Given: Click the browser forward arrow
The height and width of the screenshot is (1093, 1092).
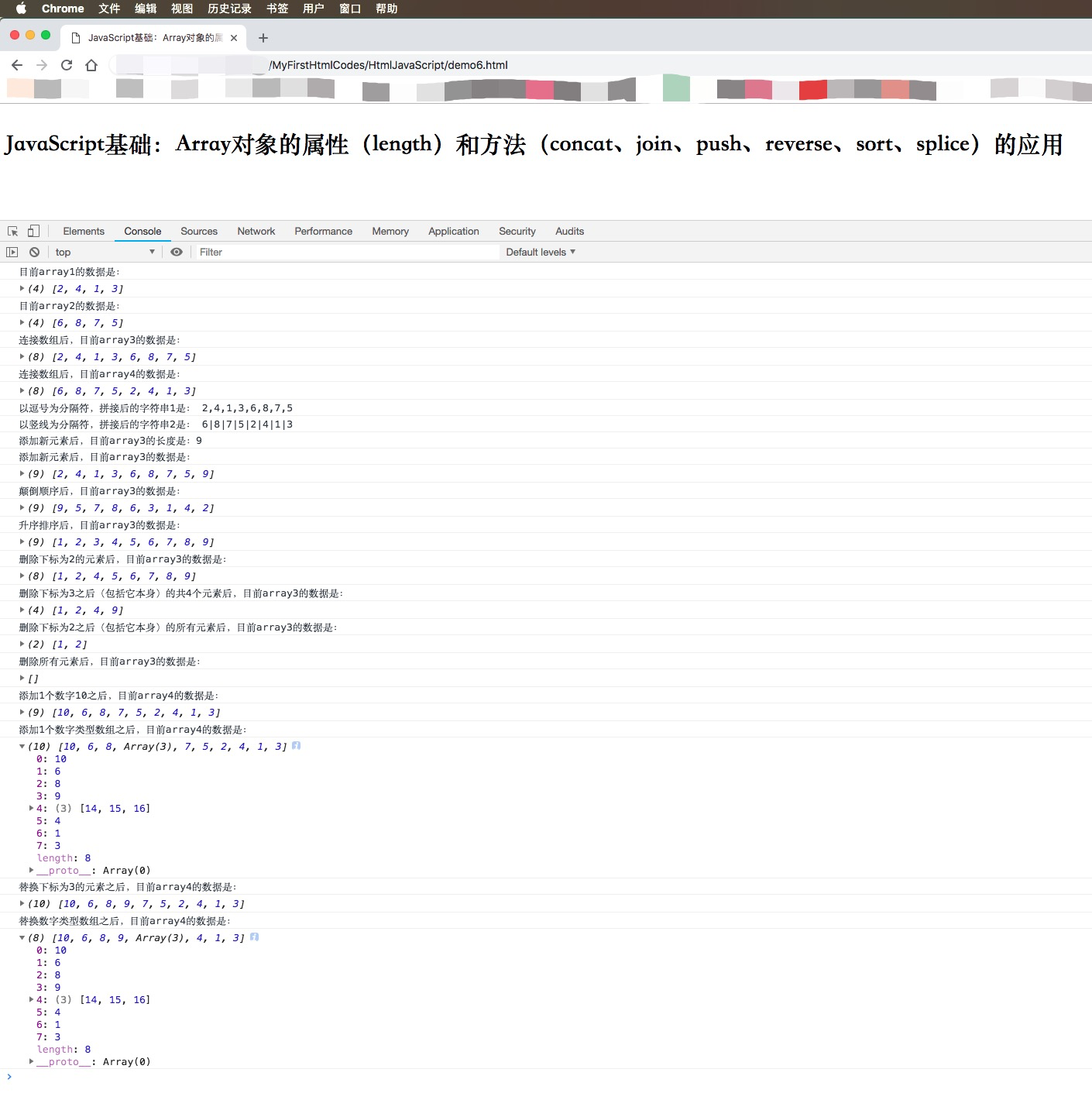Looking at the screenshot, I should [42, 65].
